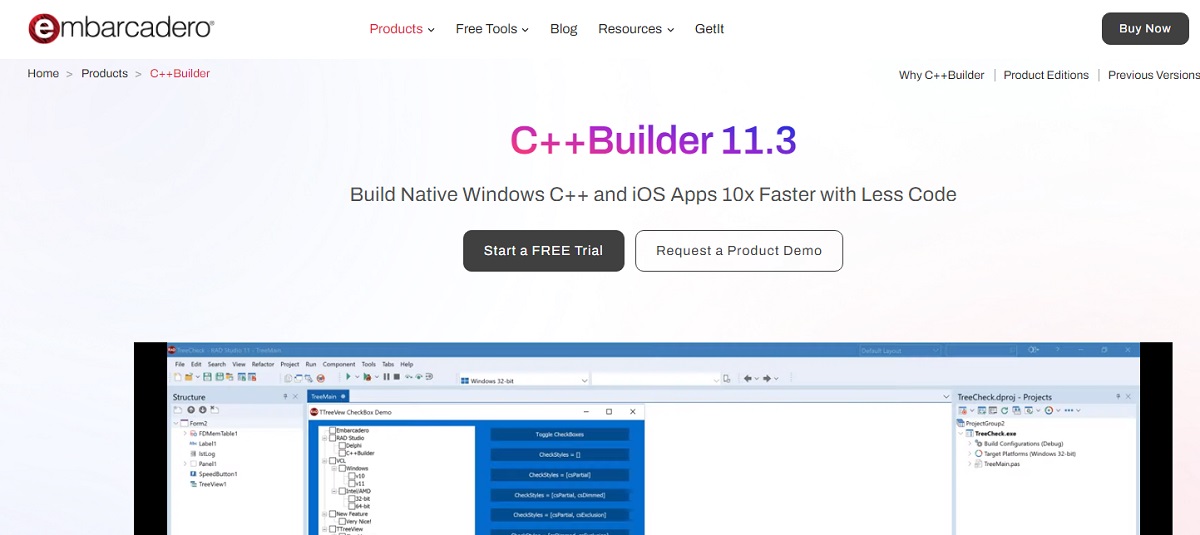Click the Embarcadero logo

point(120,29)
